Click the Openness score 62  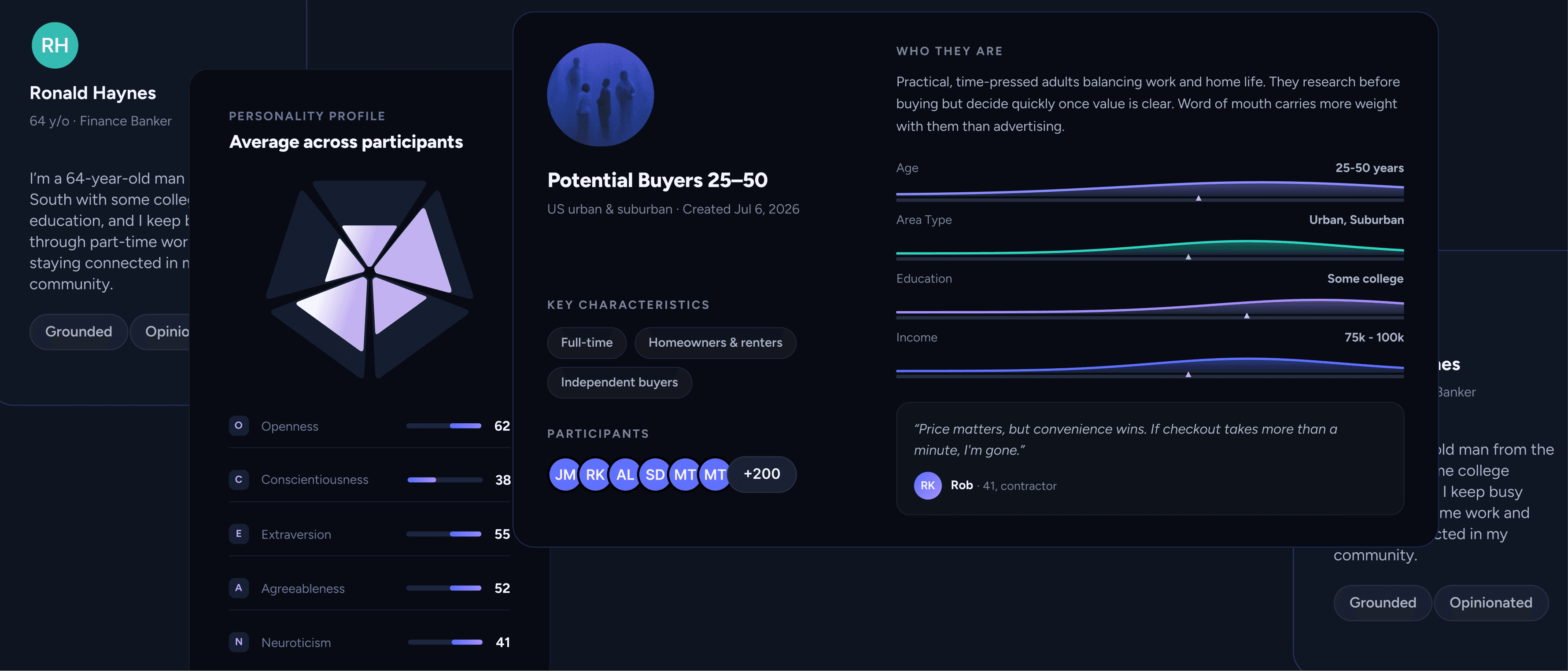tap(502, 426)
